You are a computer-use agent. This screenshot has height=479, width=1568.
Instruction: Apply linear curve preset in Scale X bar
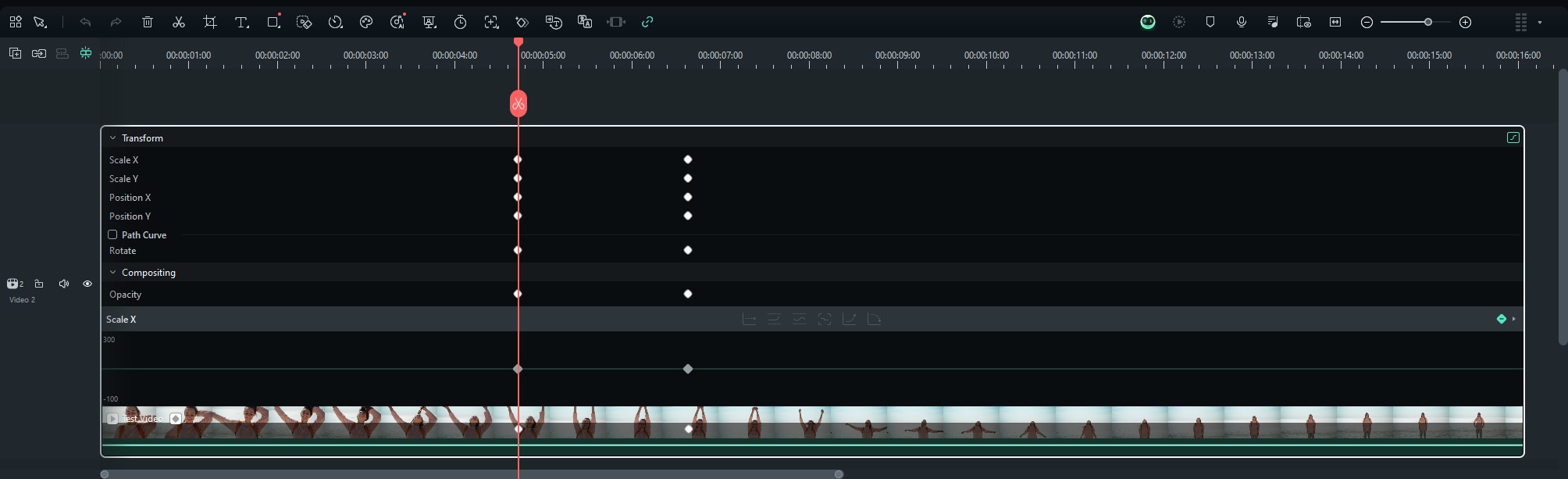[749, 319]
